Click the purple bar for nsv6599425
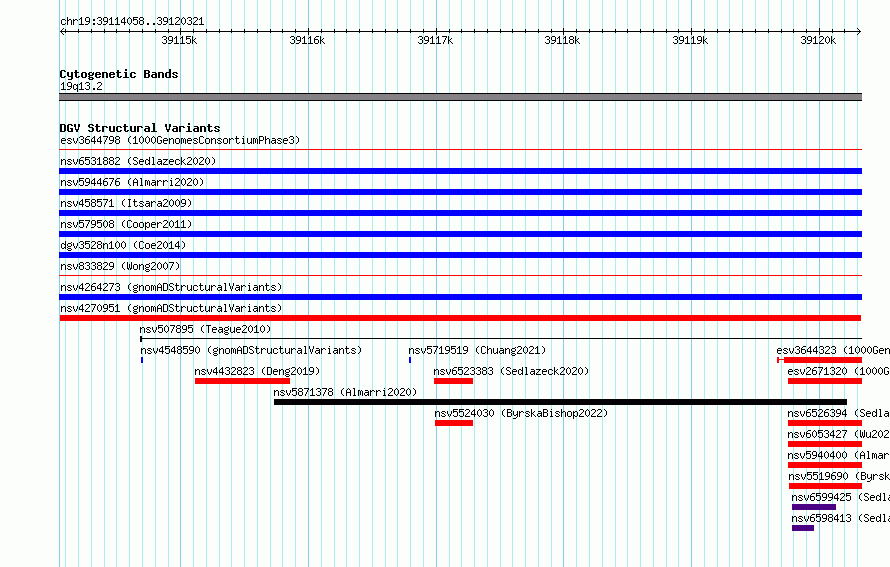Viewport: 890px width, 567px height. [814, 507]
